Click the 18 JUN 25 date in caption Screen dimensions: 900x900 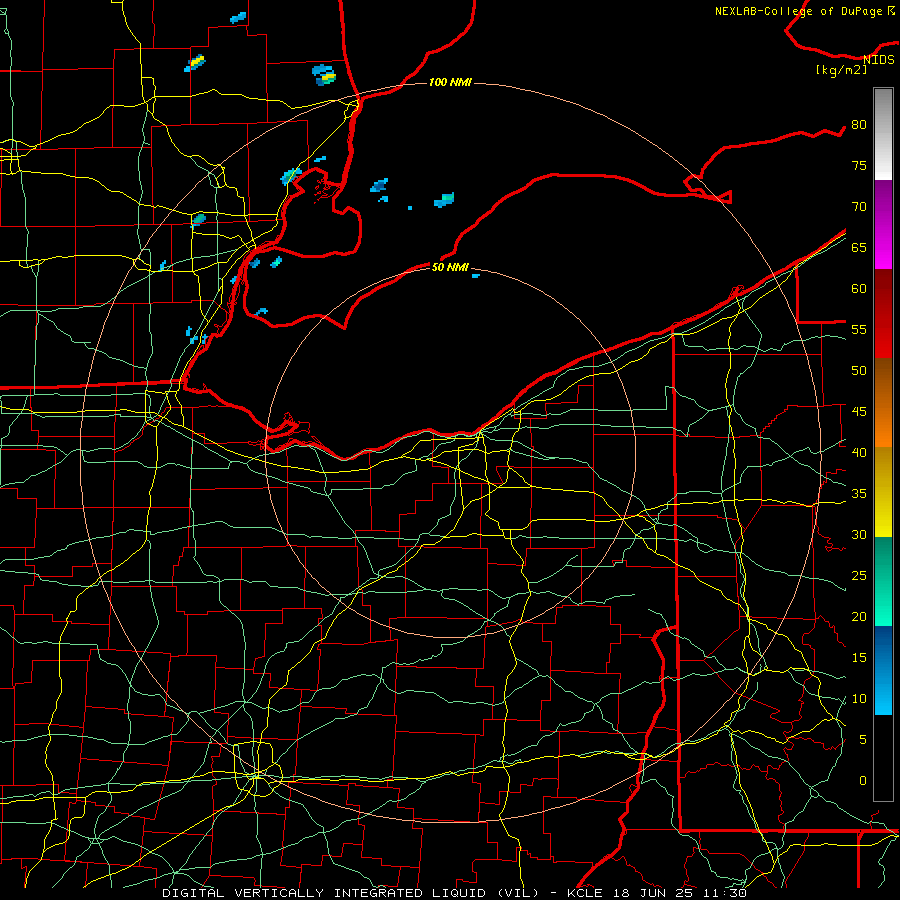pyautogui.click(x=655, y=893)
